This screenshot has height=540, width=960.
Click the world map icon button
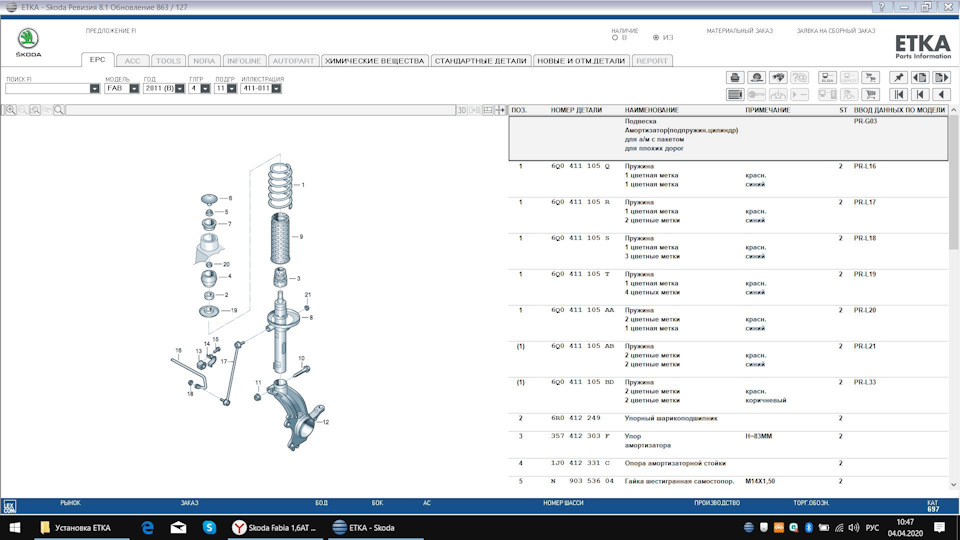point(778,78)
